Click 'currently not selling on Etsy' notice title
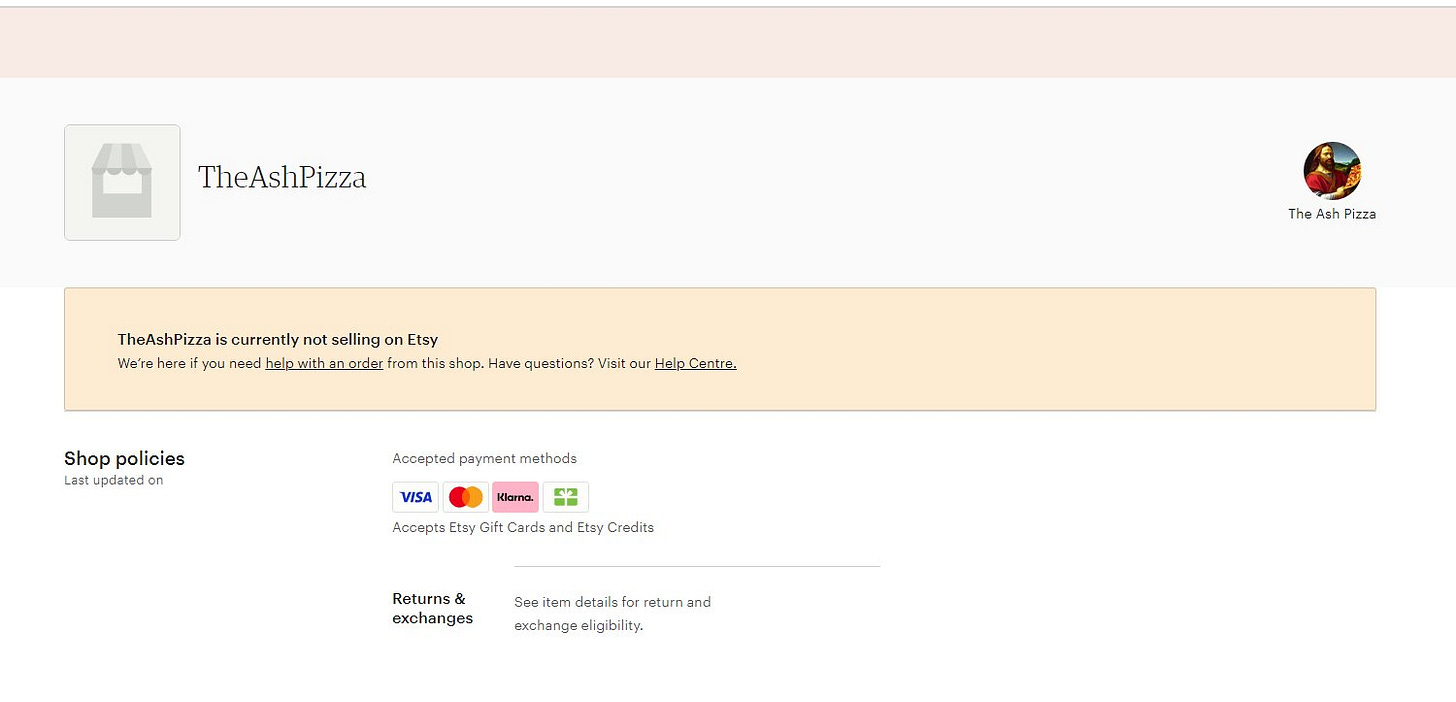The image size is (1456, 702). coord(278,340)
